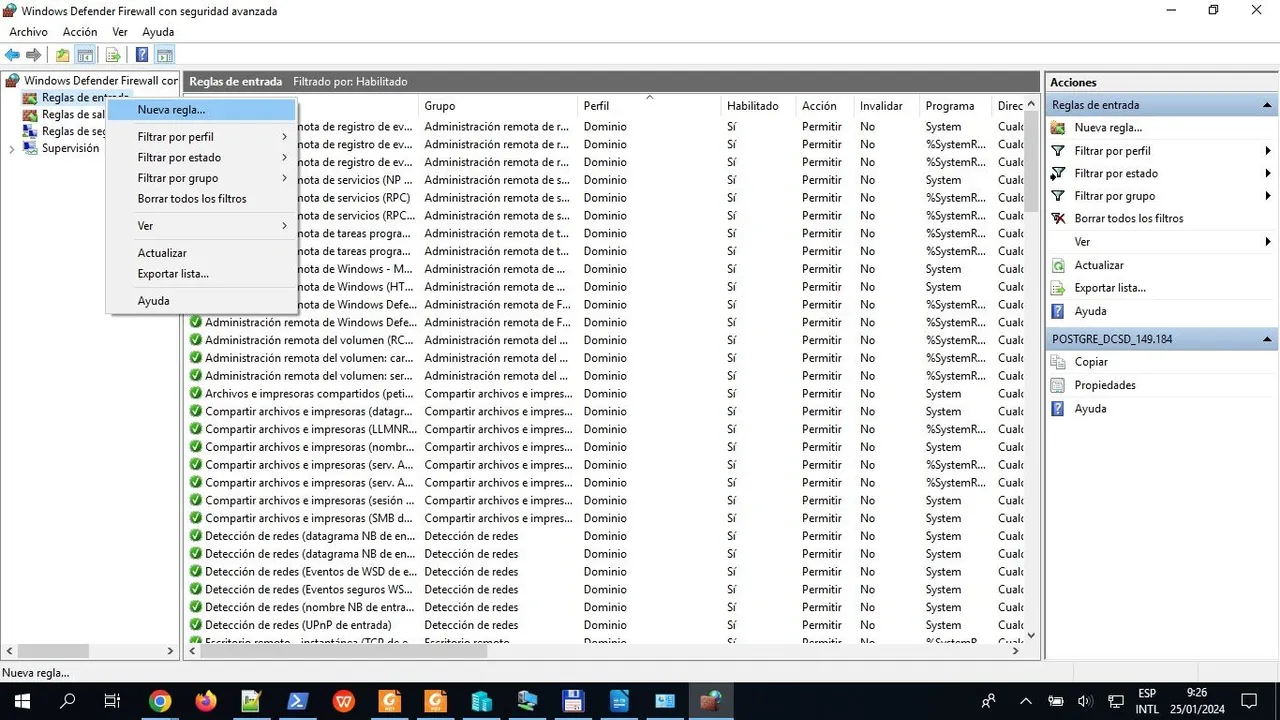
Task: Sort by the Perfil column header
Action: click(x=649, y=106)
